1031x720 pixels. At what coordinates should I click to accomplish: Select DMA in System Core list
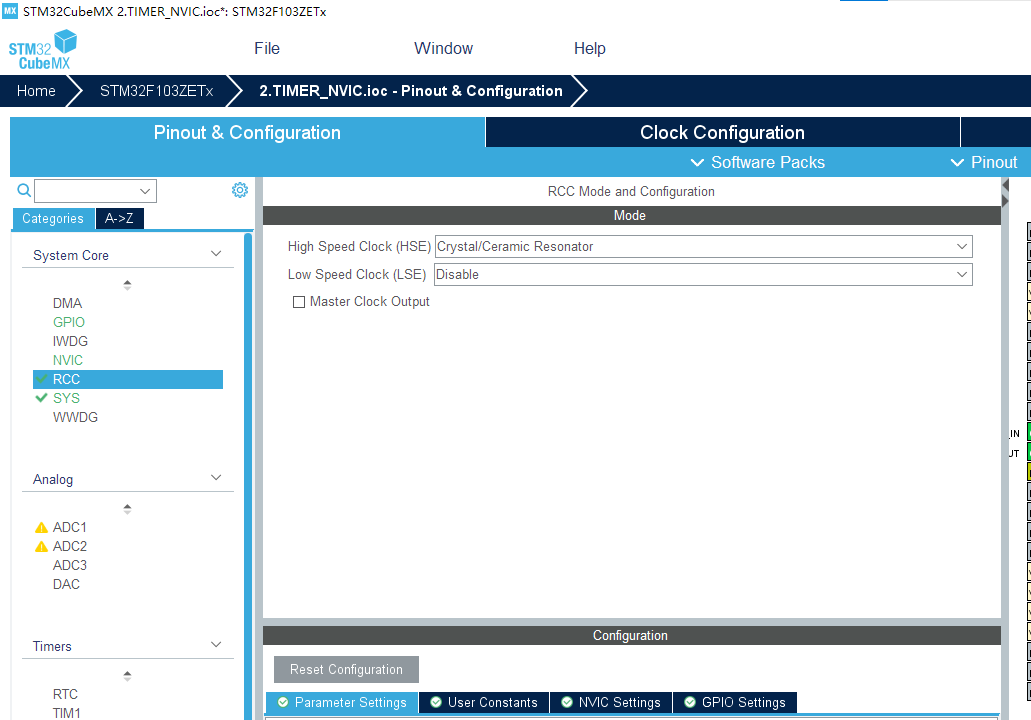tap(67, 303)
